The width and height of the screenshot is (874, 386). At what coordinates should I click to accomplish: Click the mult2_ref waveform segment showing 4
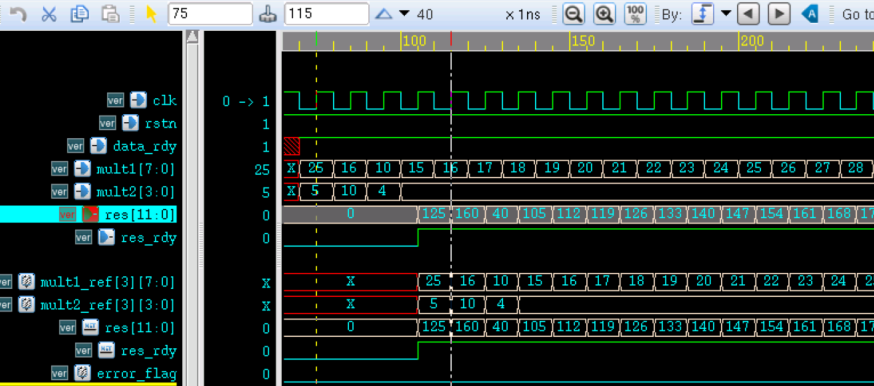pos(501,304)
